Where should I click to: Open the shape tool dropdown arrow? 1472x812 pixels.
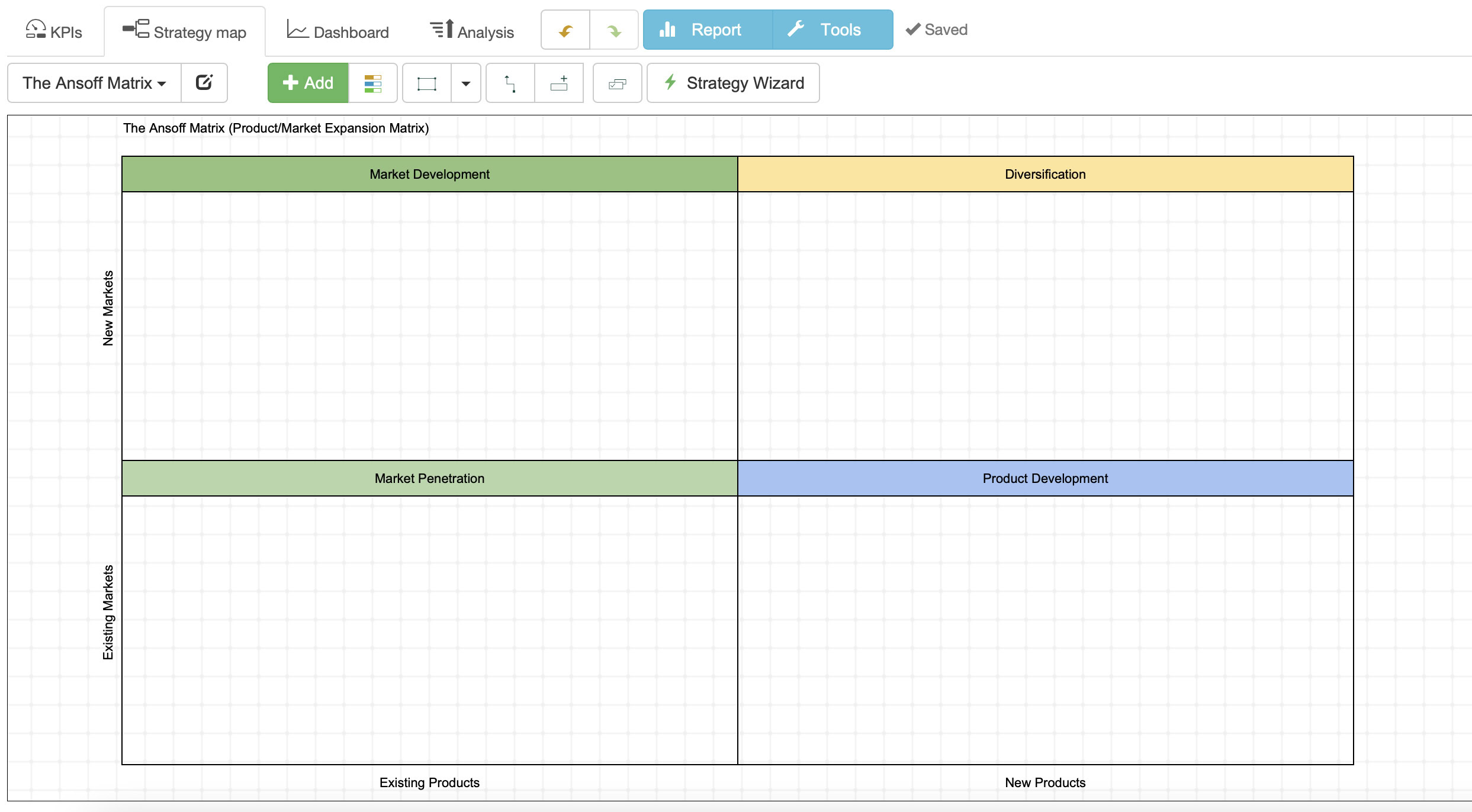(x=466, y=83)
